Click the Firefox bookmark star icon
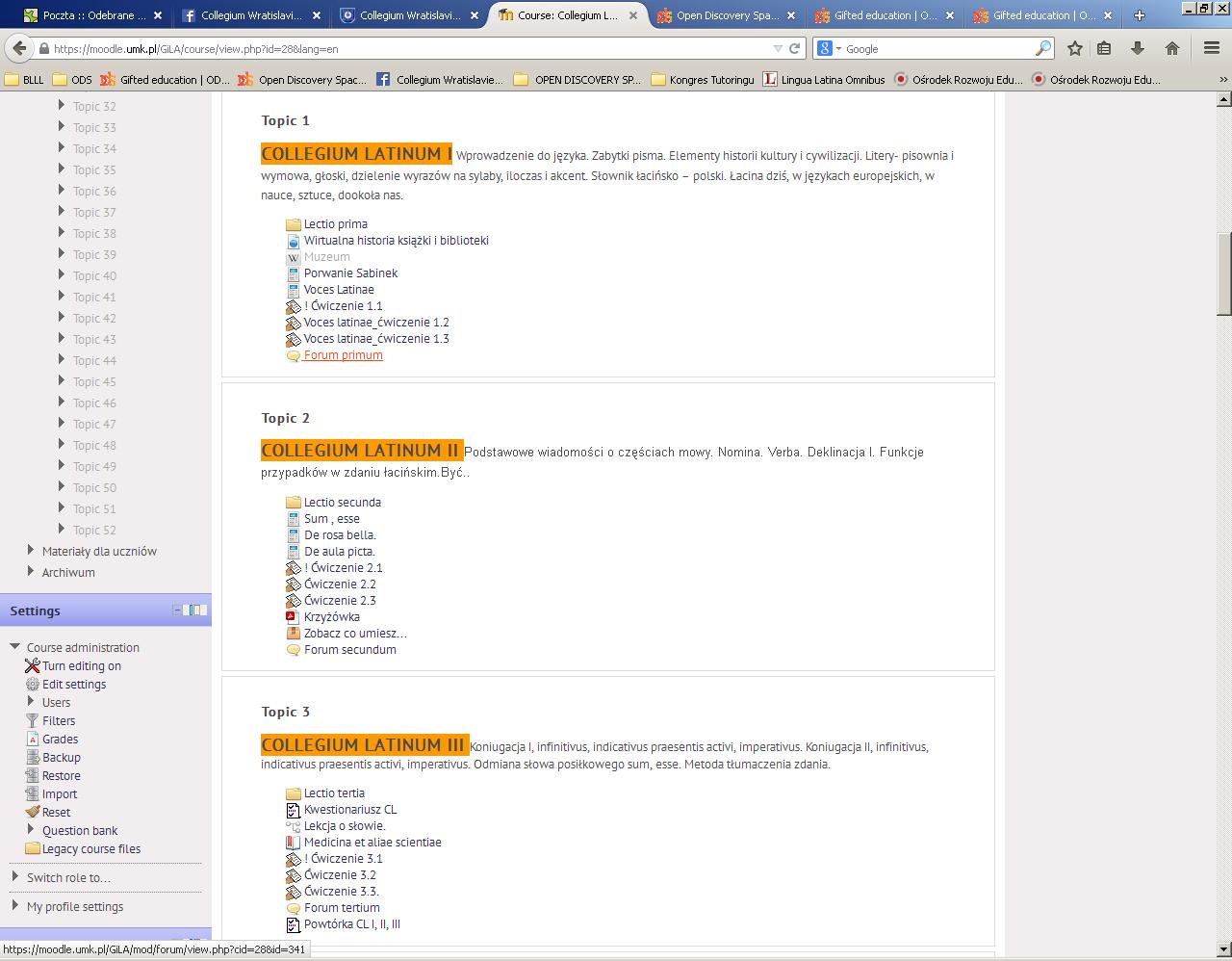 pyautogui.click(x=1075, y=48)
